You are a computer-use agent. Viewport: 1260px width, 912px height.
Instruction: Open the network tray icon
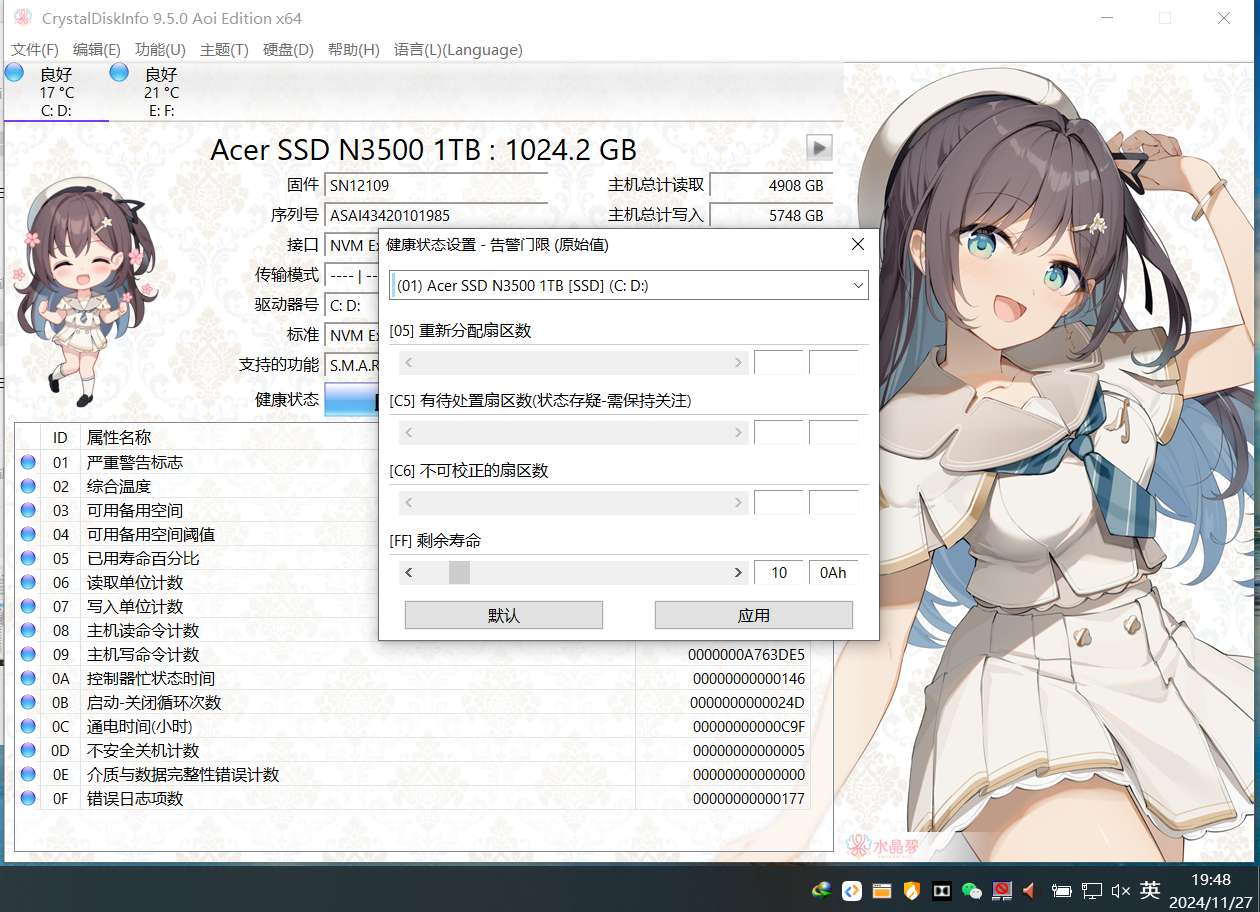click(x=1092, y=890)
